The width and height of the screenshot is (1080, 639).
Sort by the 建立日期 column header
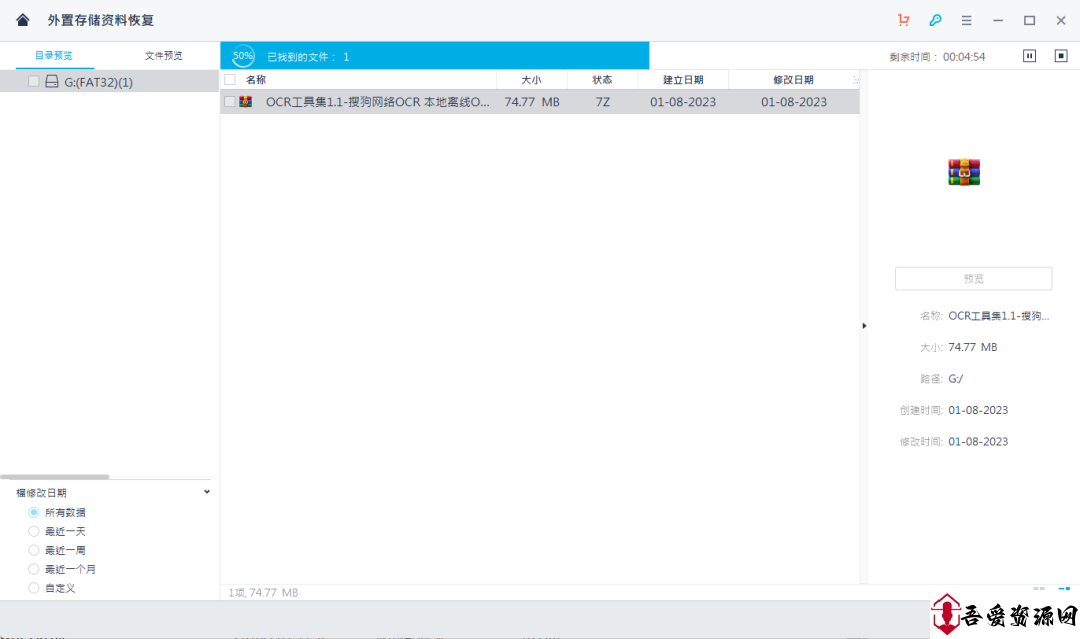[683, 80]
